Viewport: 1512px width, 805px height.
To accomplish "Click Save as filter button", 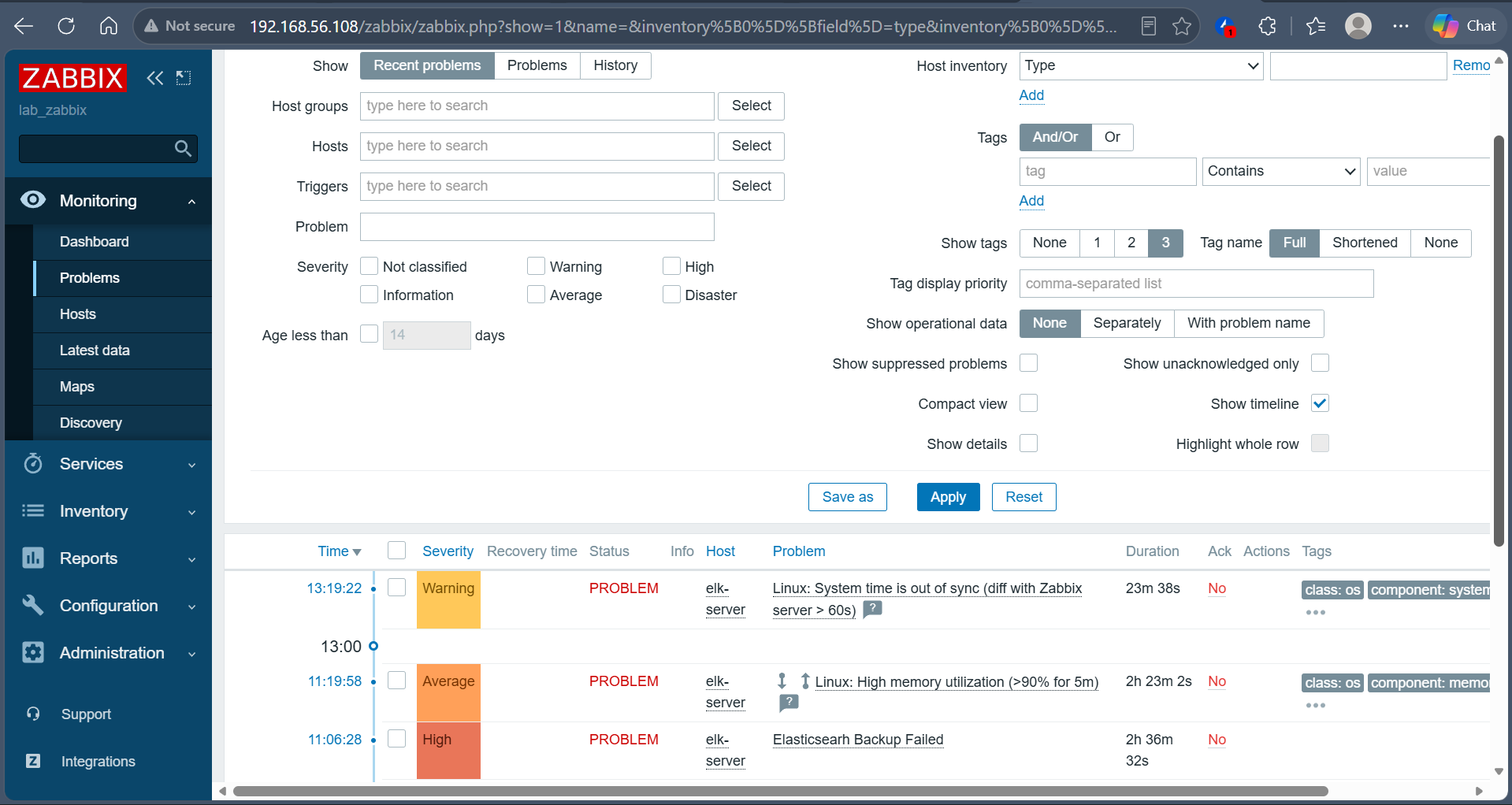I will pos(847,497).
